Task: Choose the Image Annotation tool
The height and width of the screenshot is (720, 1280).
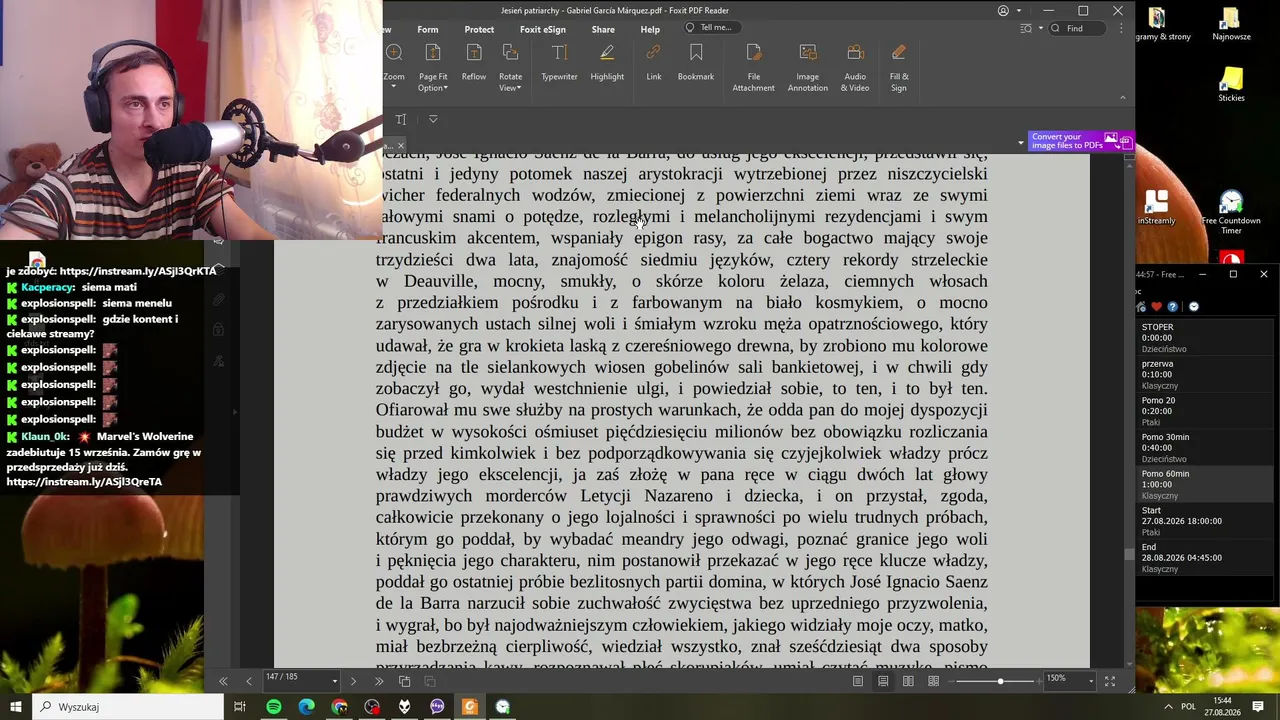Action: click(x=807, y=68)
